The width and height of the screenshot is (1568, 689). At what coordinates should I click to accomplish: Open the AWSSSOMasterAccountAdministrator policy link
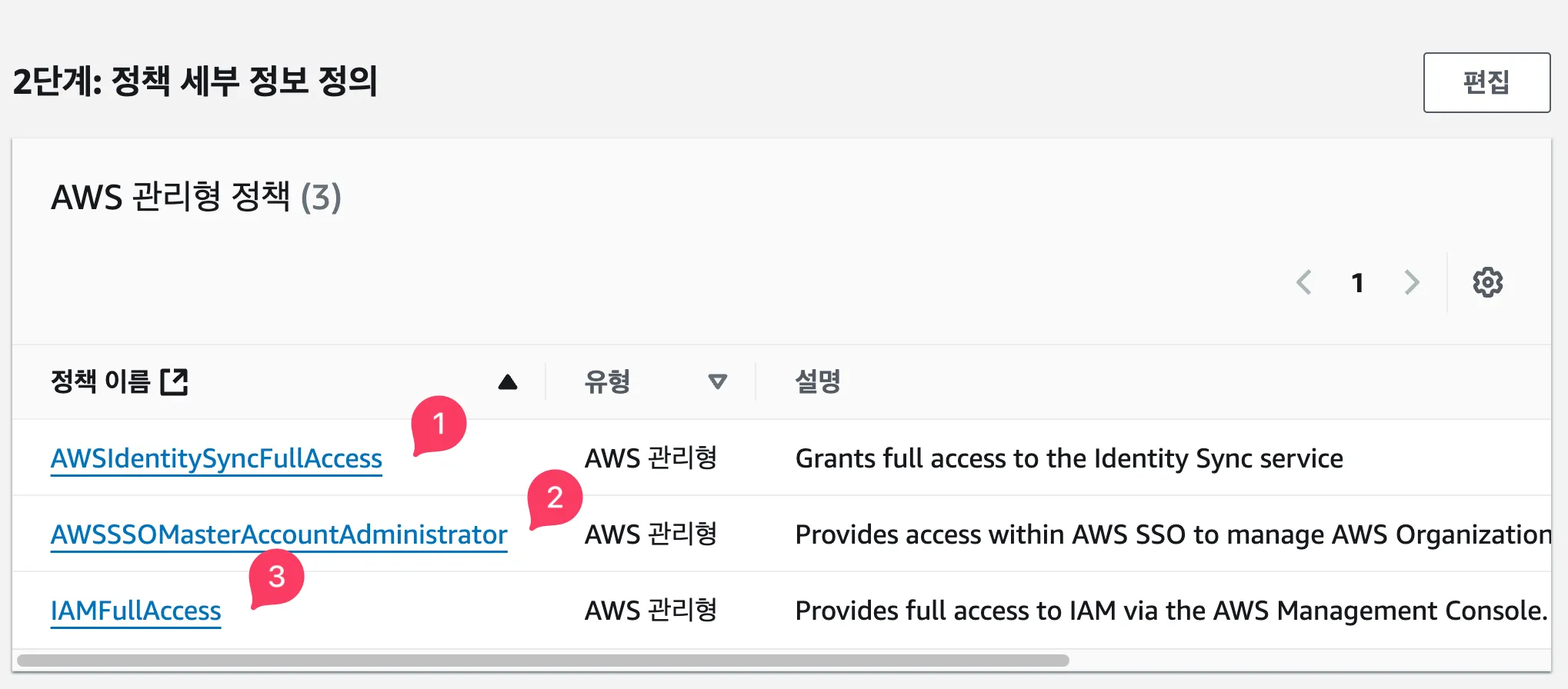(279, 534)
